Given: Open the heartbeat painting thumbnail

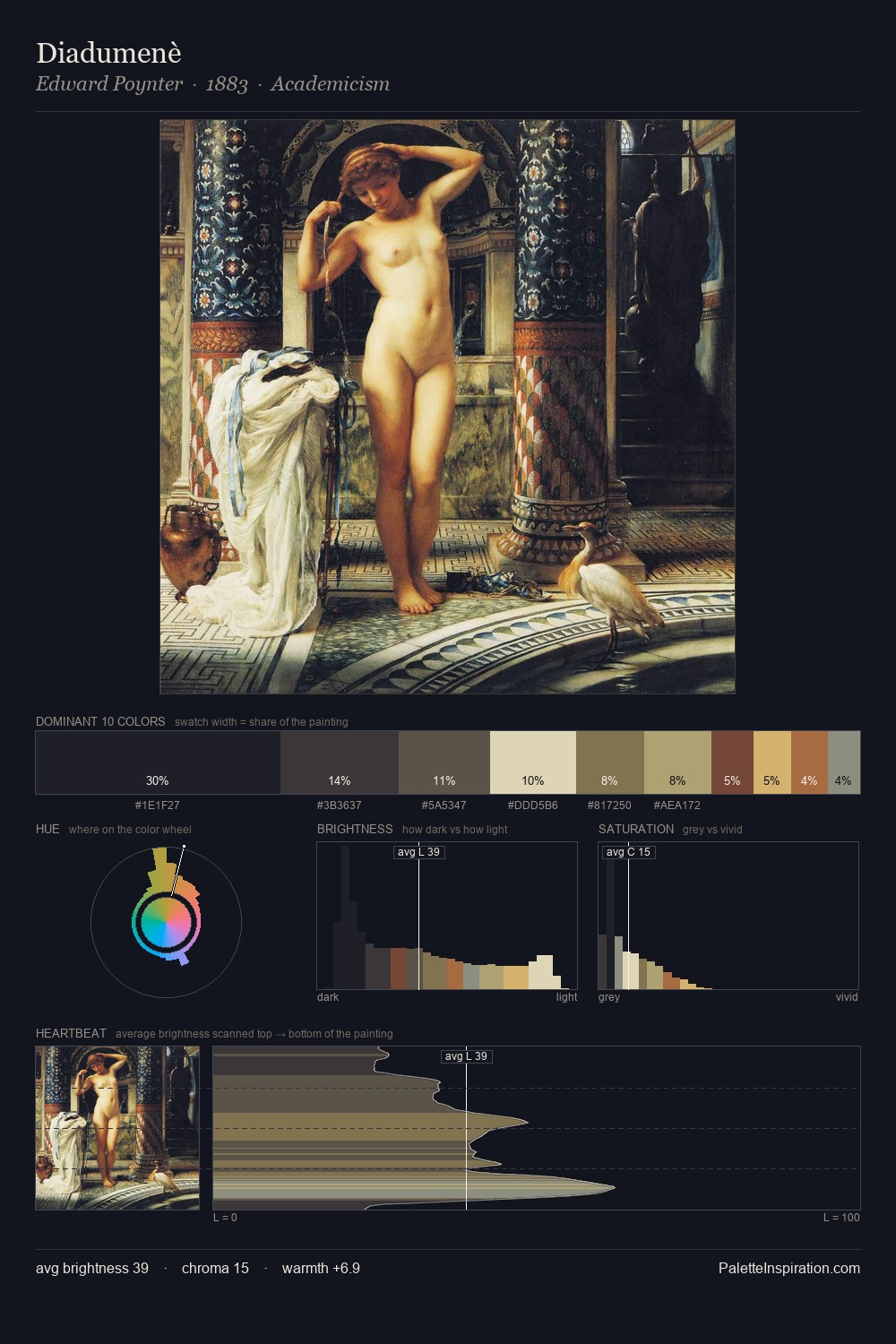Looking at the screenshot, I should (117, 1128).
